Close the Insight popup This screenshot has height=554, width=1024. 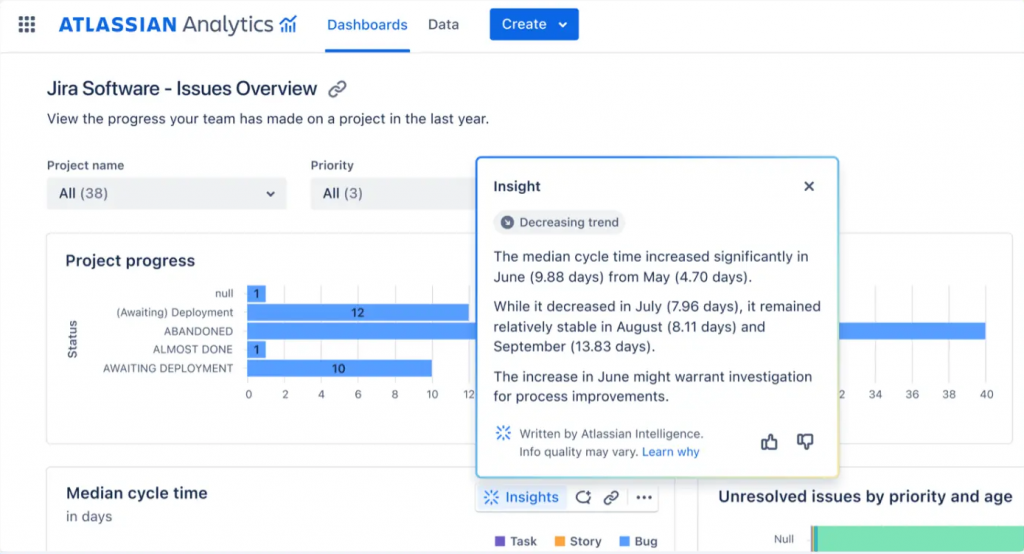tap(808, 186)
